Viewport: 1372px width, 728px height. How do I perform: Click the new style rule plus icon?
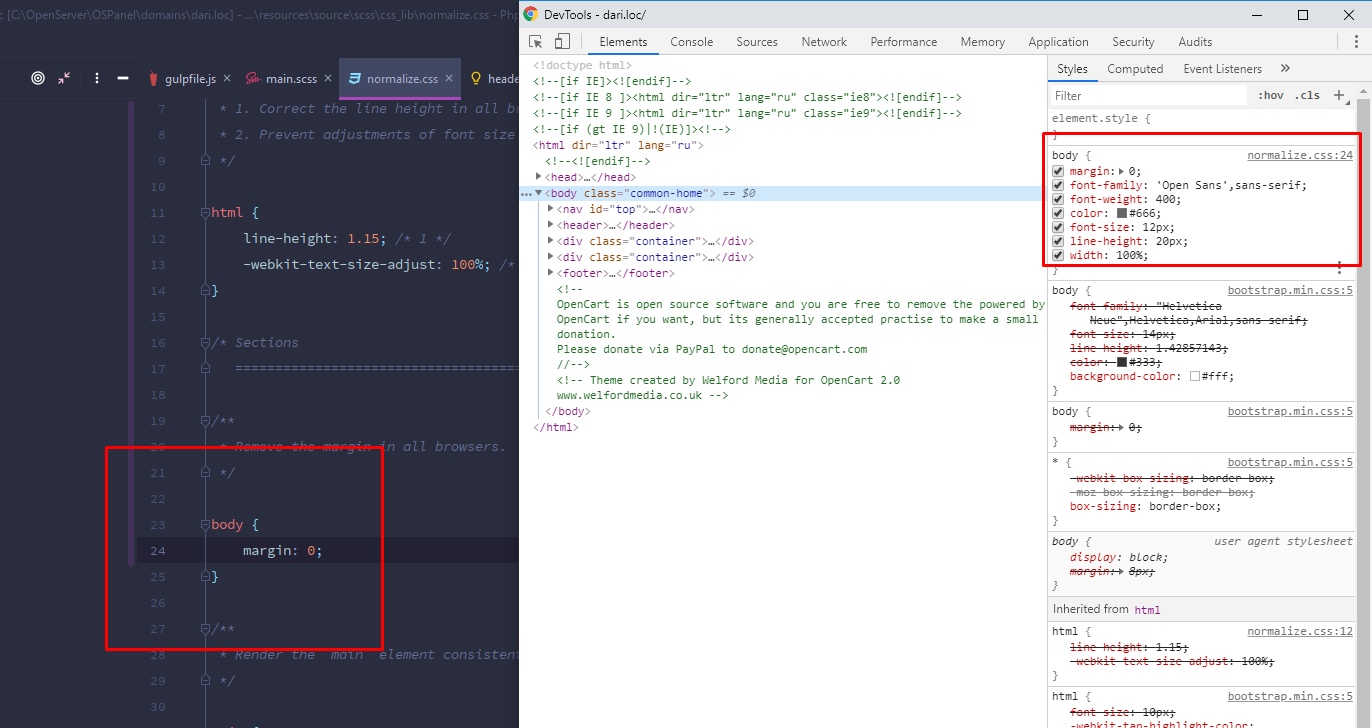click(x=1339, y=95)
